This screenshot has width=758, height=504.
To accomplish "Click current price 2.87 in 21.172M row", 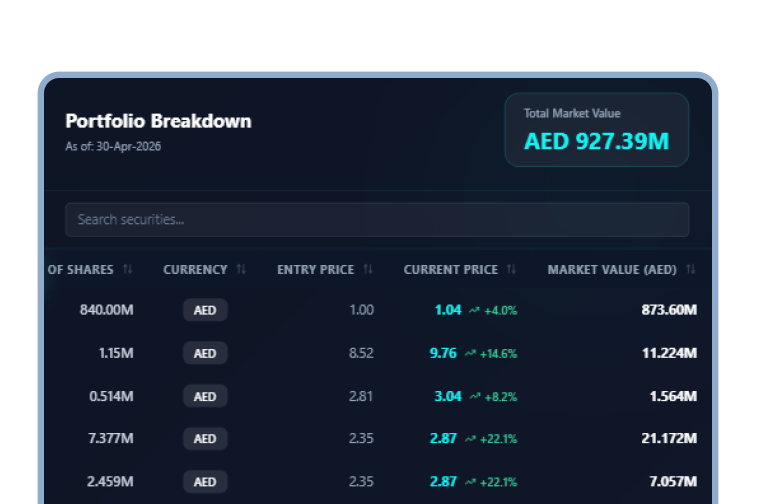I will point(443,438).
